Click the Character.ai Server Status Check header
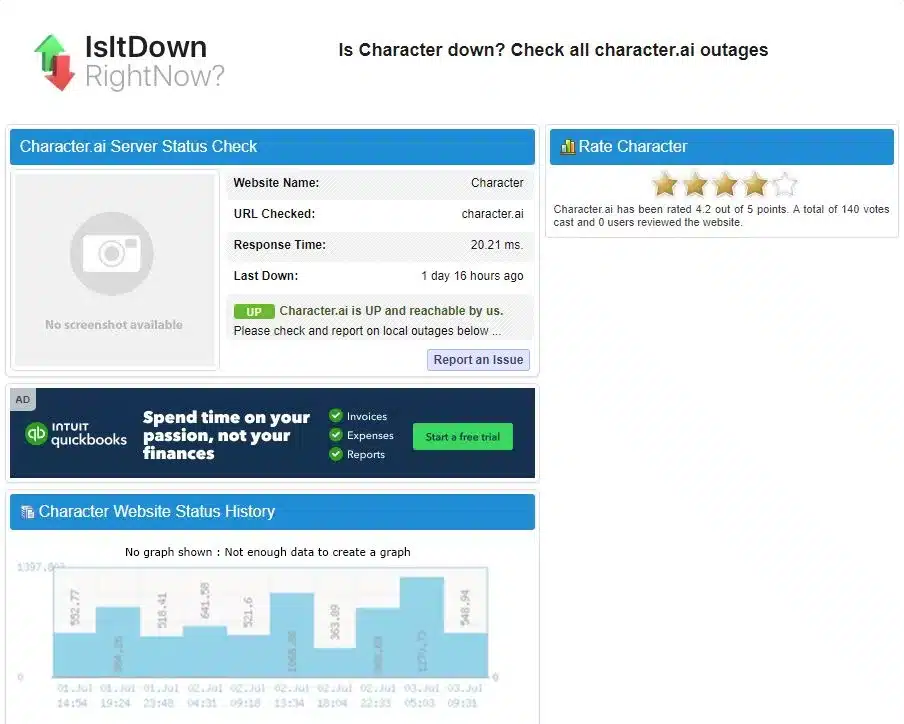The width and height of the screenshot is (904, 724). 139,147
